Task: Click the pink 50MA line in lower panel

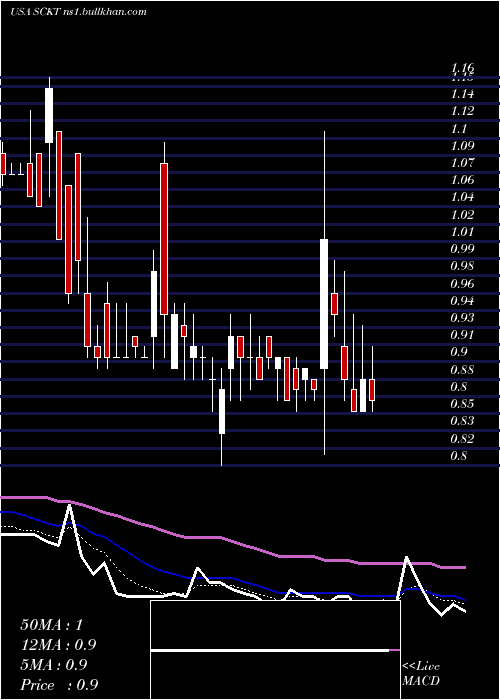Action: coord(232,541)
